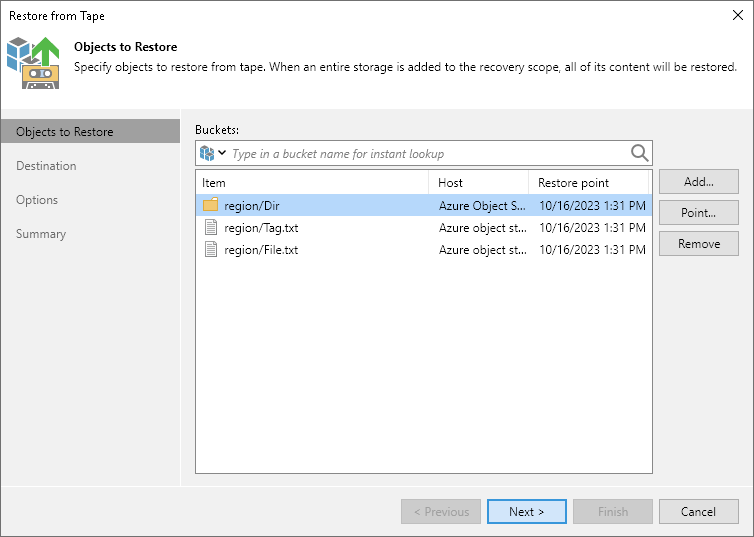Select the region/Dir item name
754x537 pixels.
[251, 206]
